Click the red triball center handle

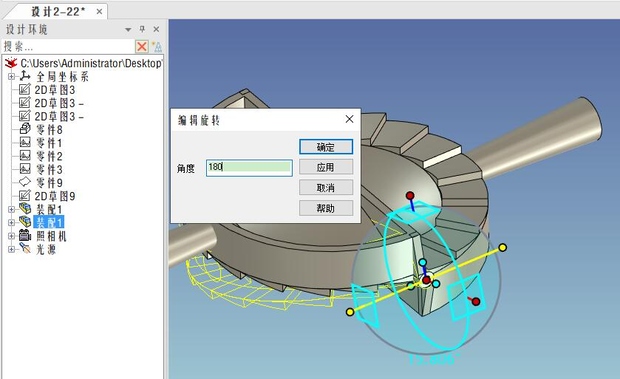[426, 280]
